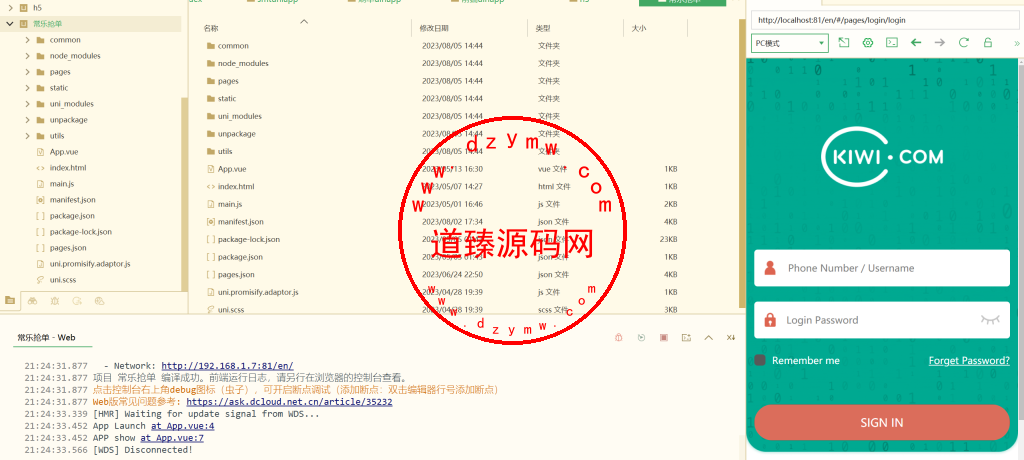Collapse the console panel with up chevron
Screen dimensions: 1024x460
point(708,337)
